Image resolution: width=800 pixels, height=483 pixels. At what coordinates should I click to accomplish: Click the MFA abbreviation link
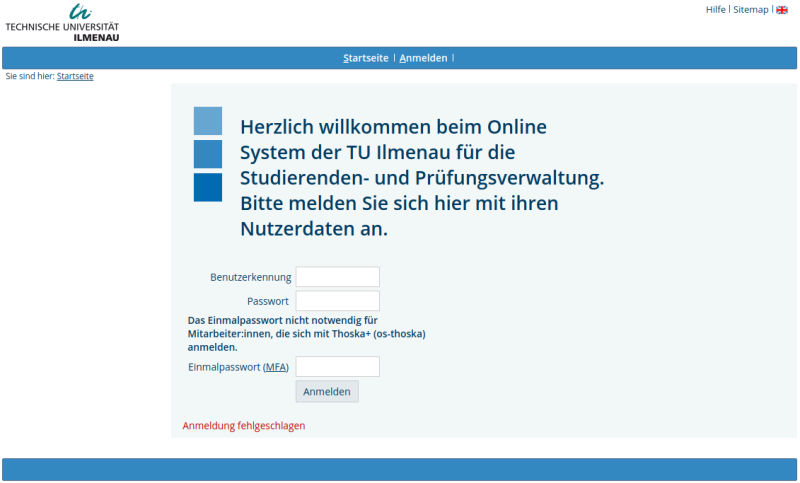276,367
